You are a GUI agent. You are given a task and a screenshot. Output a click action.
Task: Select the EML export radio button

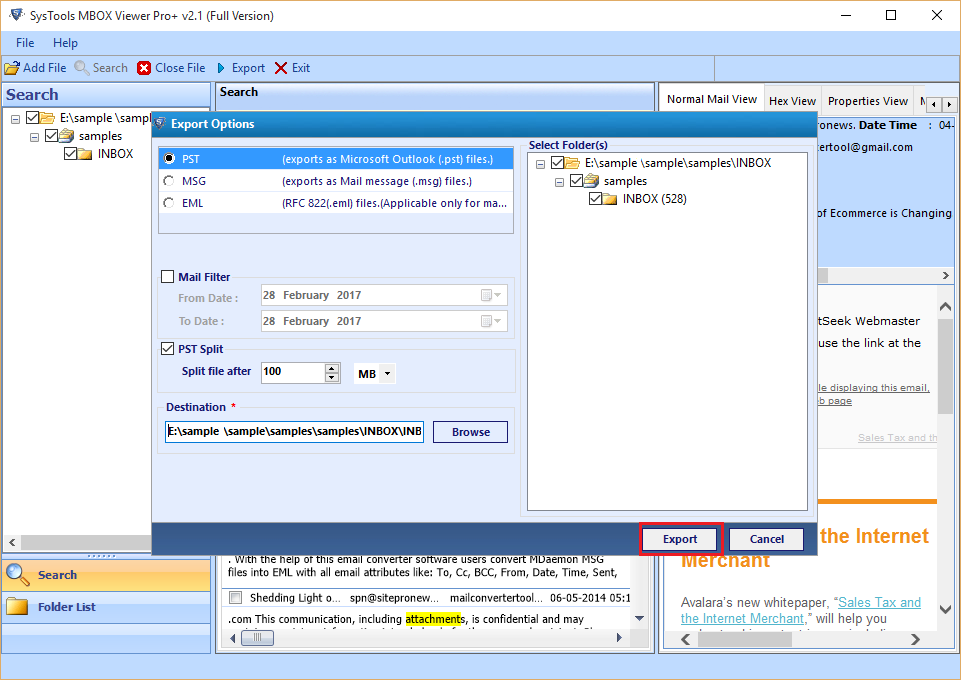pos(169,203)
